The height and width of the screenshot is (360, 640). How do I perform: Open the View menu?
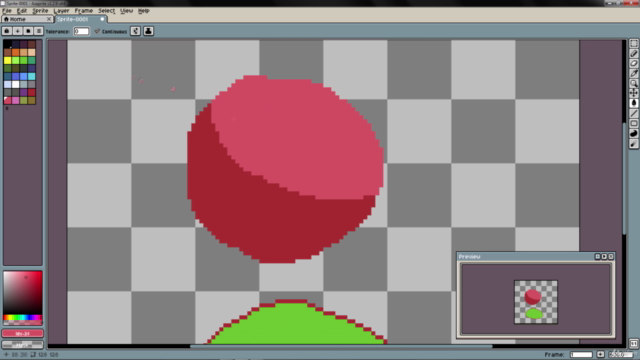pyautogui.click(x=127, y=11)
